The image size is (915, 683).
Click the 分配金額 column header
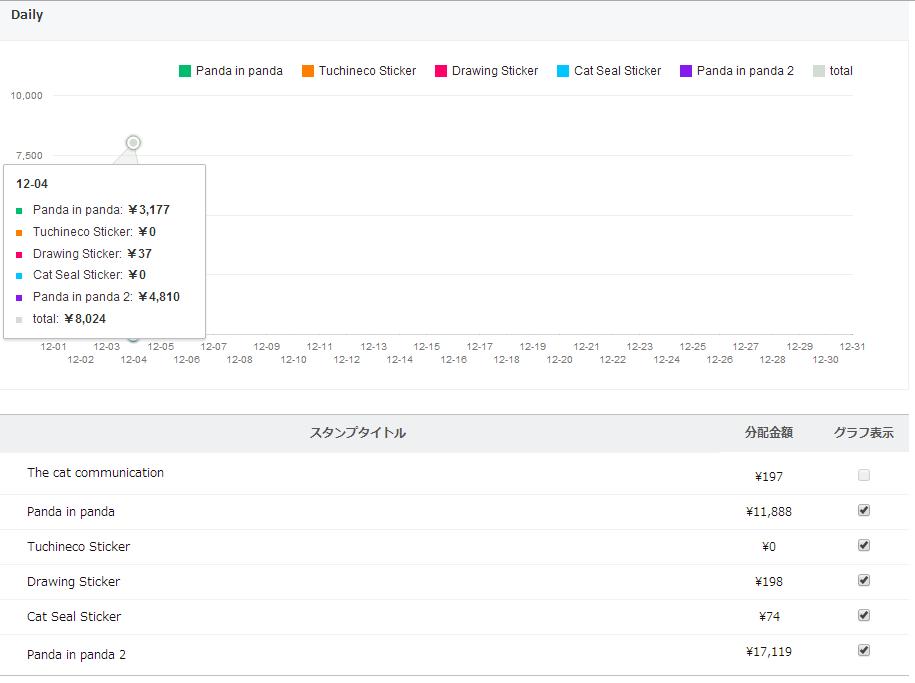[x=768, y=433]
